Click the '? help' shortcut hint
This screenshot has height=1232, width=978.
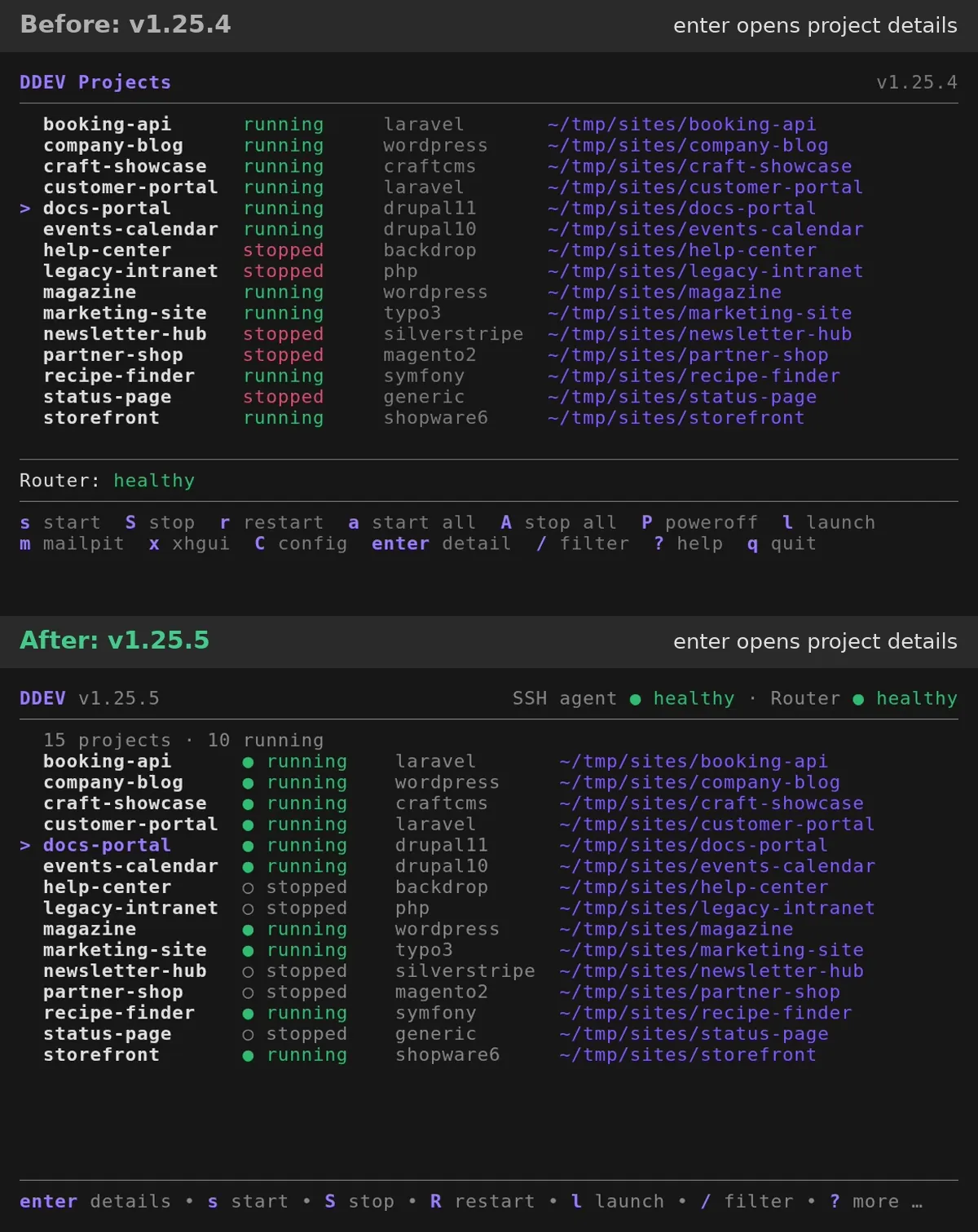click(x=688, y=543)
